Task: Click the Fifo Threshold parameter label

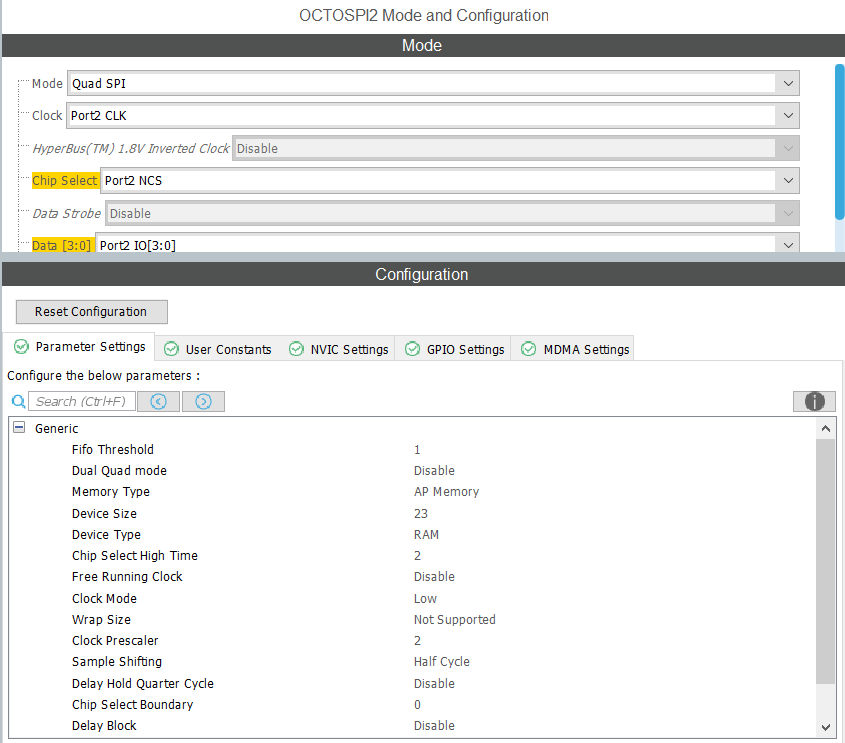Action: coord(113,449)
